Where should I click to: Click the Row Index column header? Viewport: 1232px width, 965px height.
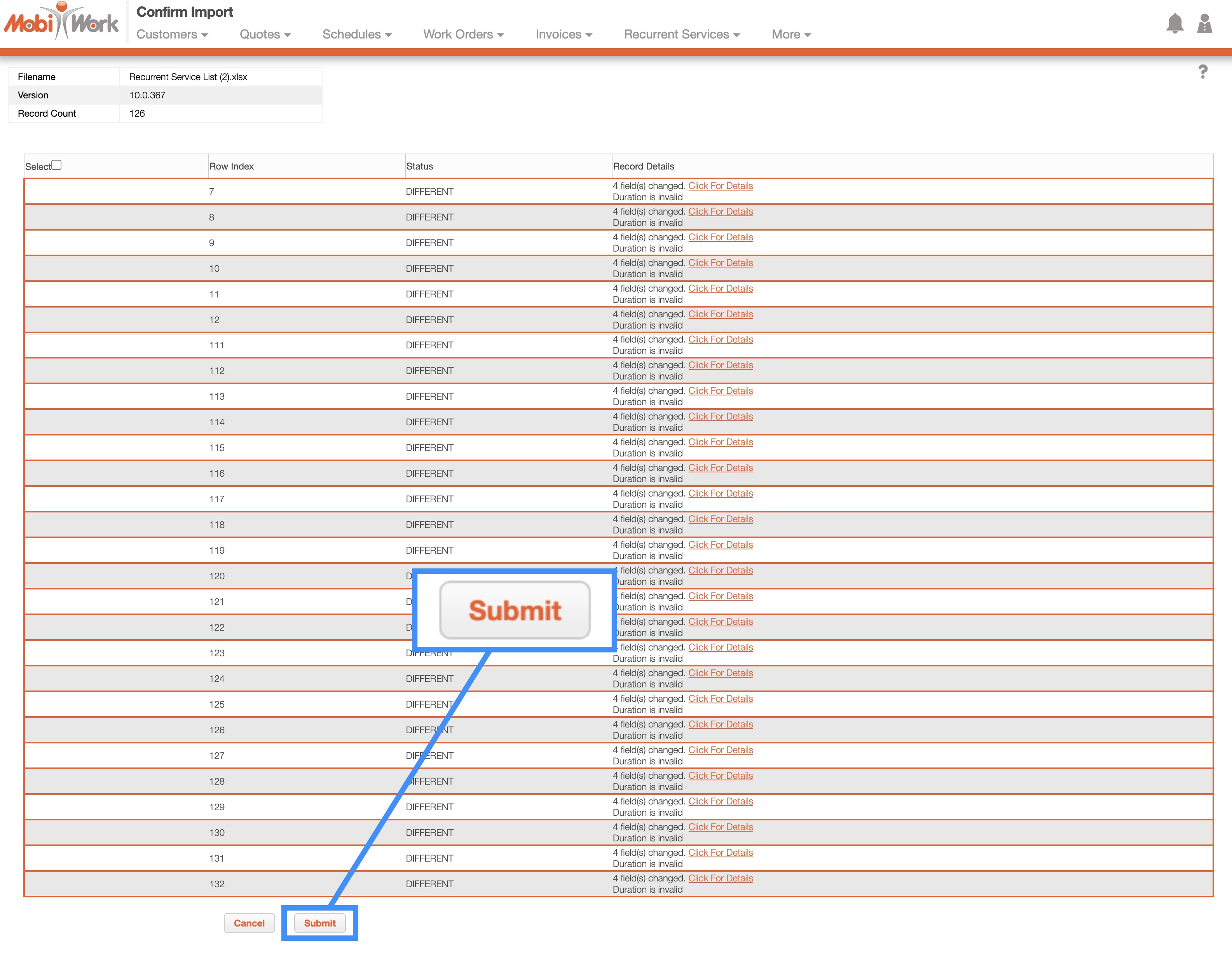[232, 166]
